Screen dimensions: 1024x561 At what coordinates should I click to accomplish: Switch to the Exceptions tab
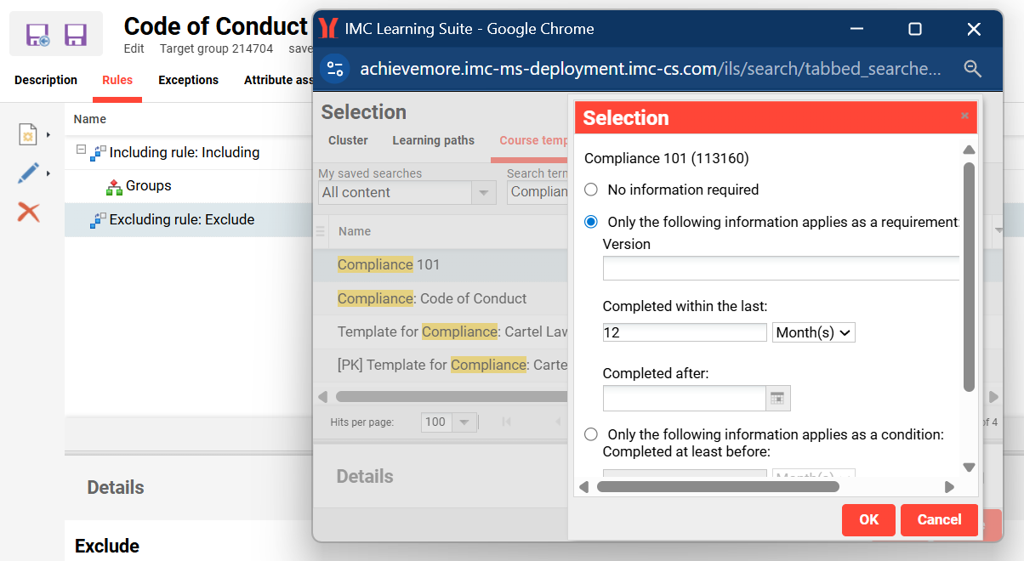pyautogui.click(x=188, y=80)
